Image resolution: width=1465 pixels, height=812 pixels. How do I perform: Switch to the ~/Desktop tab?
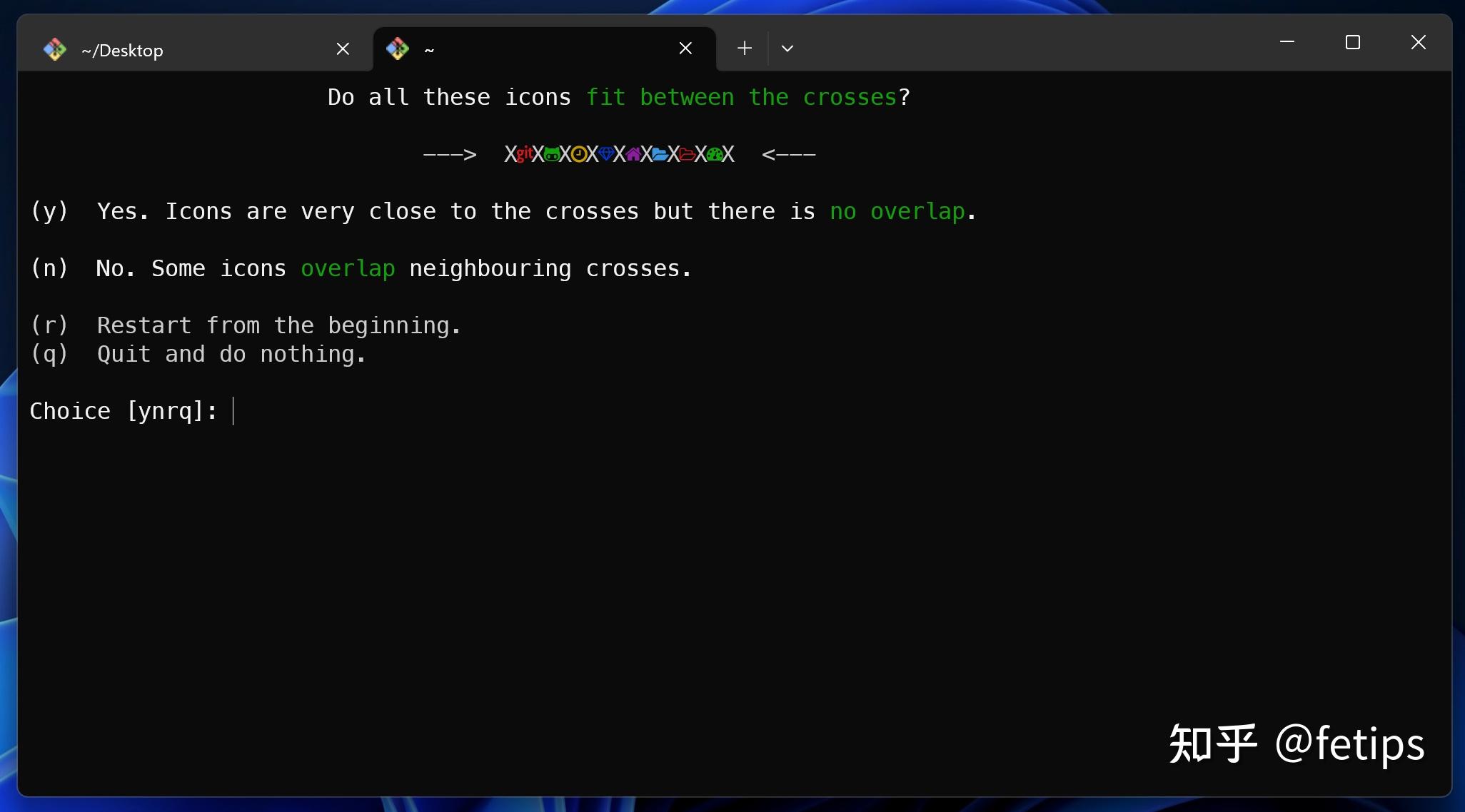(121, 49)
